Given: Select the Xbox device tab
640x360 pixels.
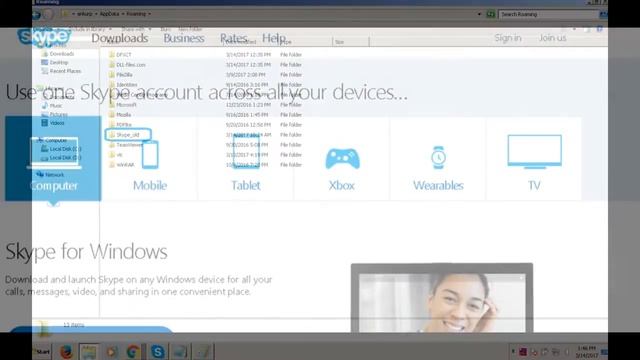Looking at the screenshot, I should pos(342,158).
